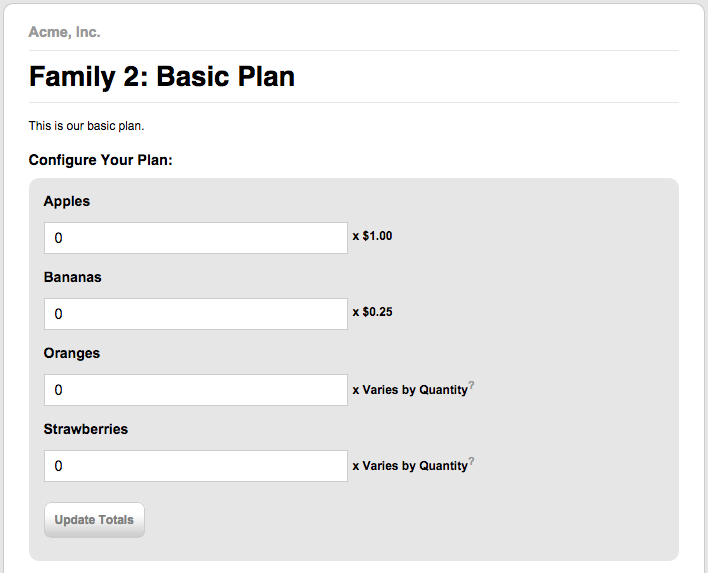Open the Acme, Inc. header link
This screenshot has width=708, height=573.
(64, 32)
